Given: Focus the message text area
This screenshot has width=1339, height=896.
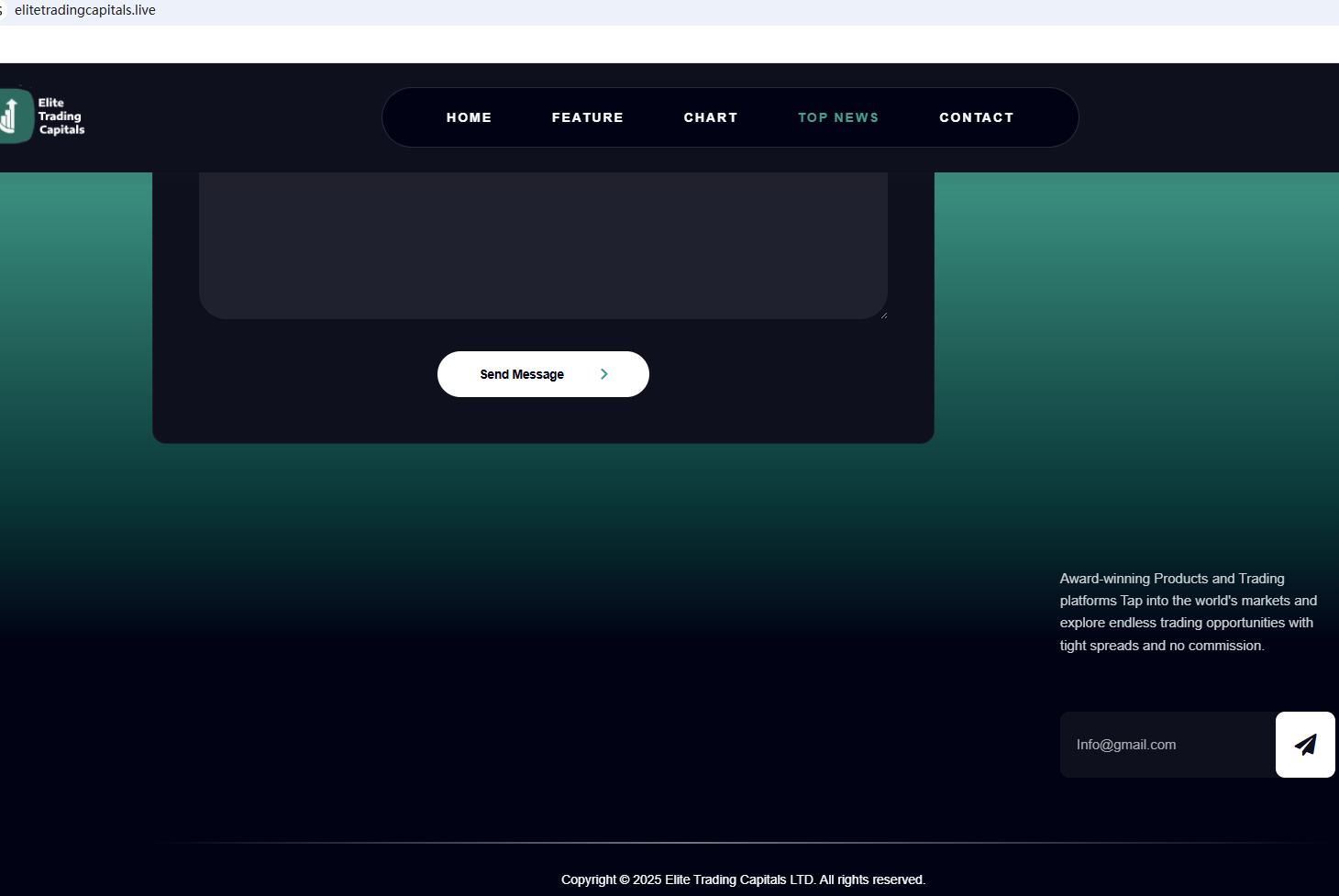Looking at the screenshot, I should (543, 245).
